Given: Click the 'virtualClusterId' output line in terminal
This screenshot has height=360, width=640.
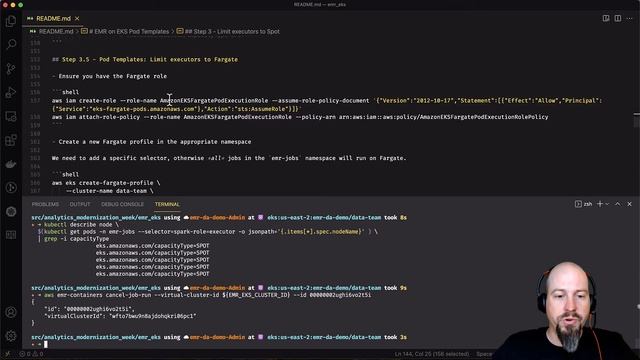Looking at the screenshot, I should point(120,316).
